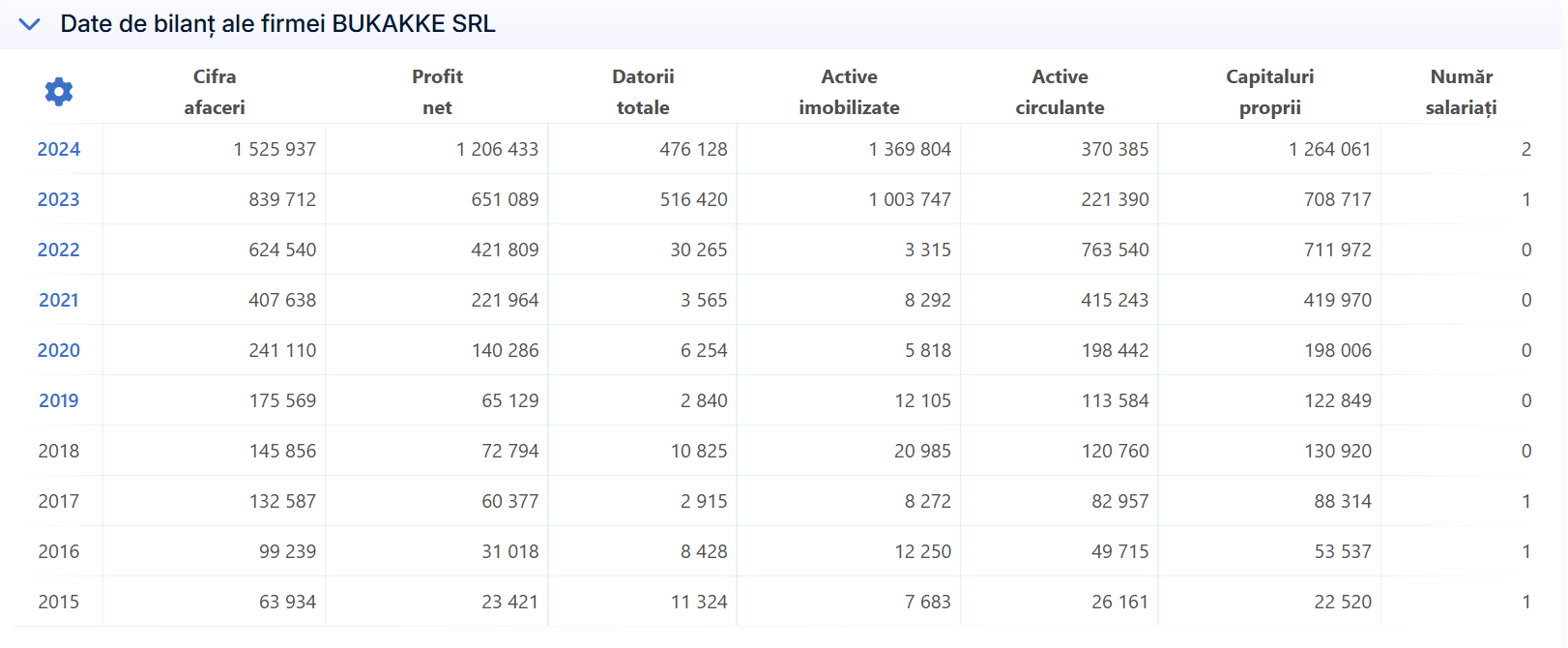
Task: Open the 2023 year link
Action: (x=59, y=199)
